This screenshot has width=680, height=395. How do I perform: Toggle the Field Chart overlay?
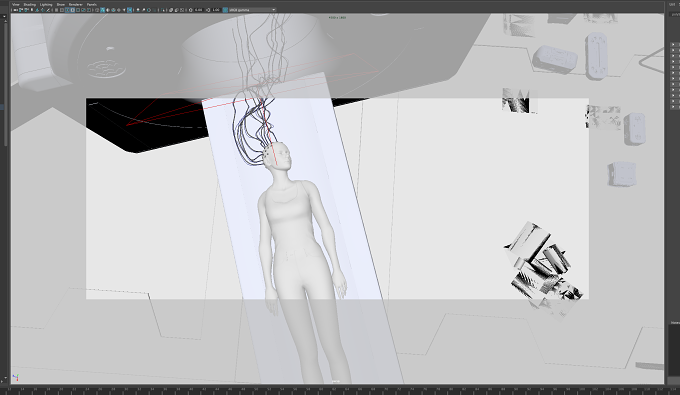point(78,10)
